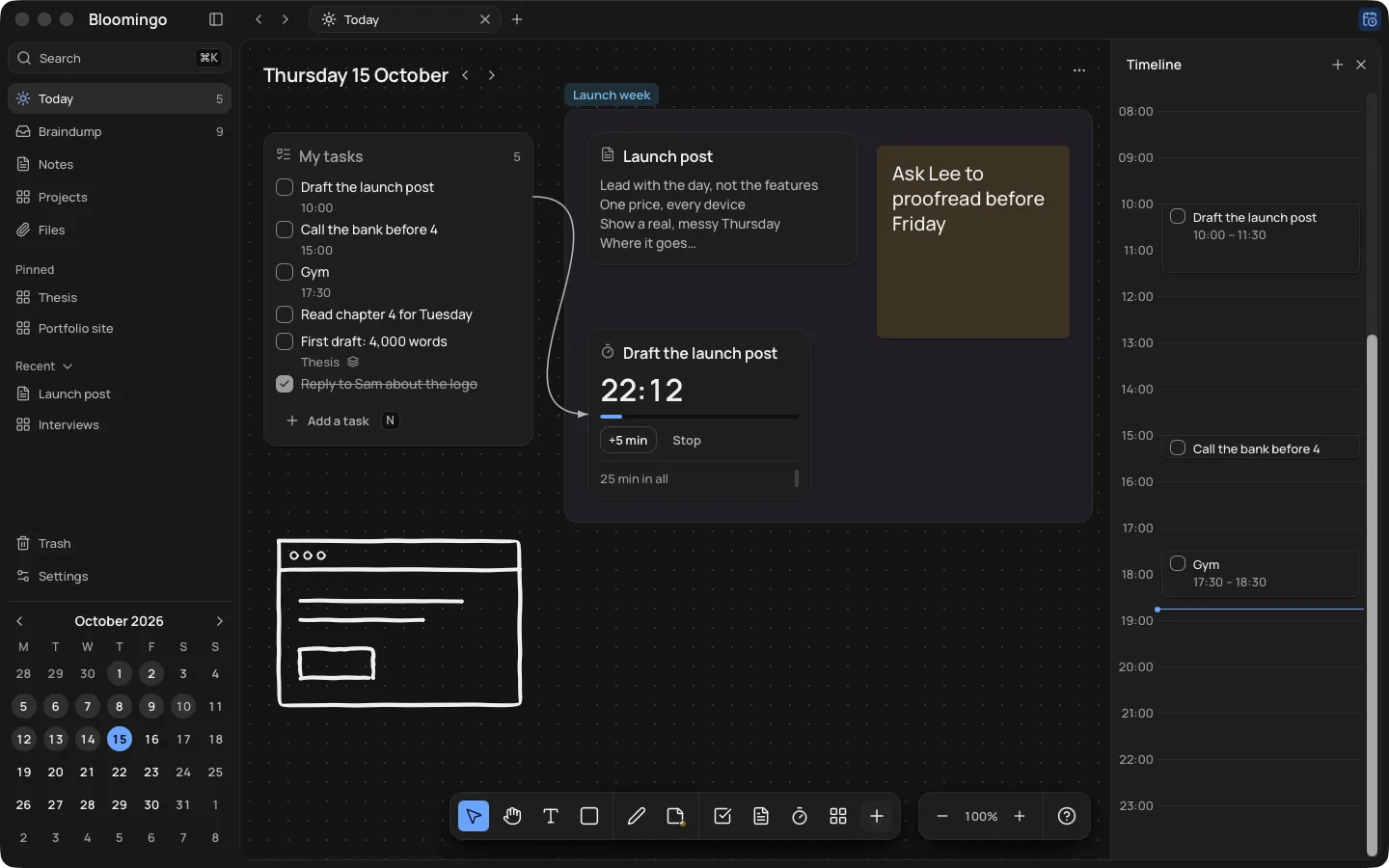This screenshot has width=1389, height=868.
Task: Tick First draft: 4,000 words
Action: click(285, 341)
